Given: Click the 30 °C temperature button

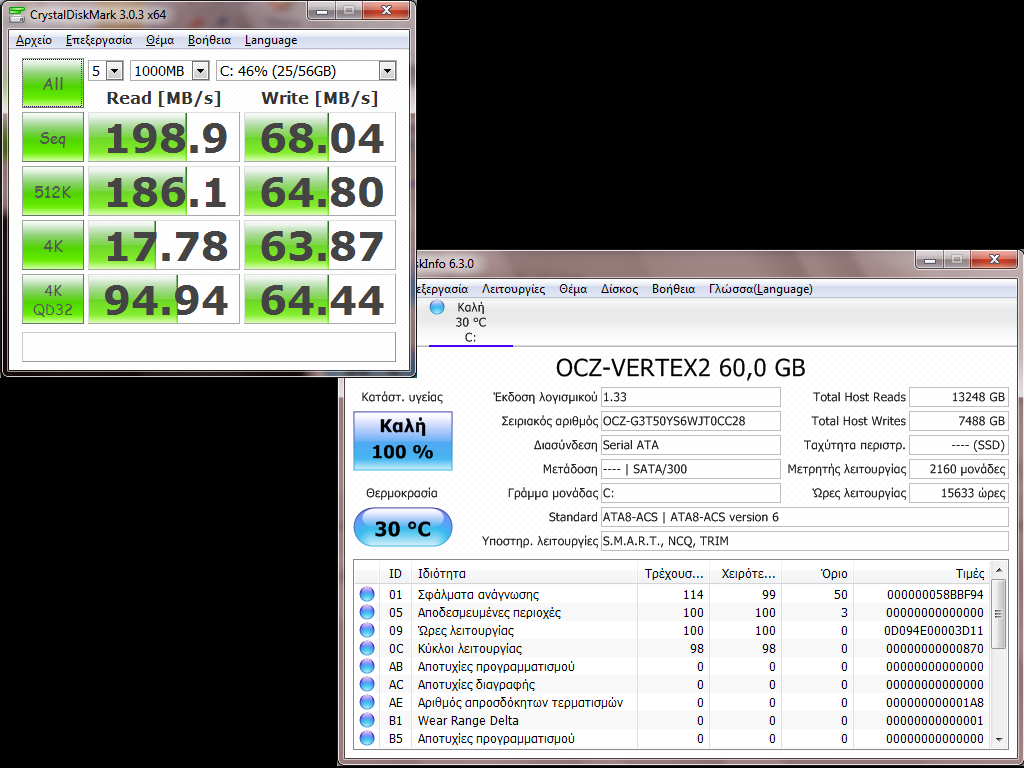Looking at the screenshot, I should point(403,528).
